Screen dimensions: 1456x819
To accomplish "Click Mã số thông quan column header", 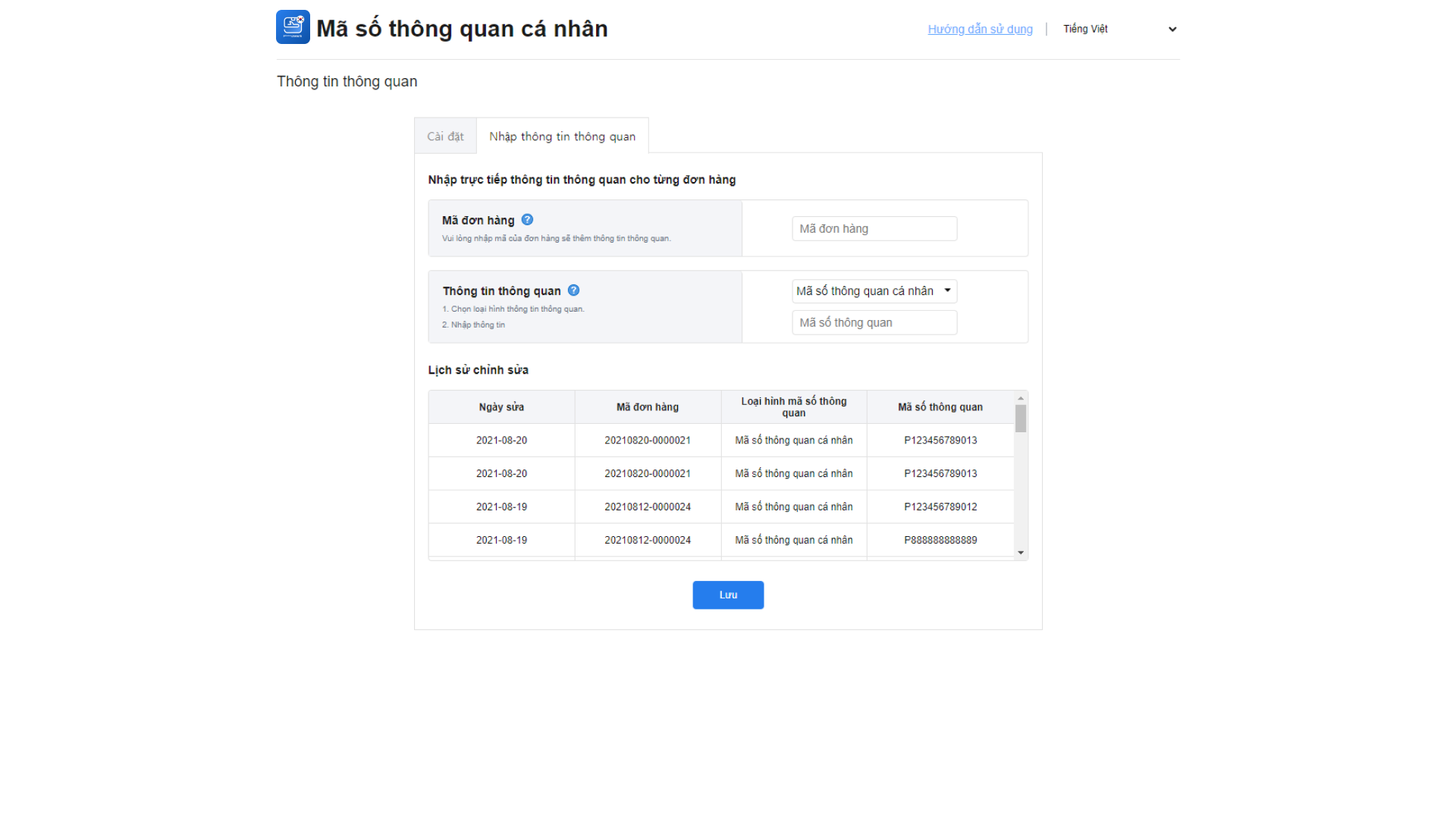I will pos(940,407).
